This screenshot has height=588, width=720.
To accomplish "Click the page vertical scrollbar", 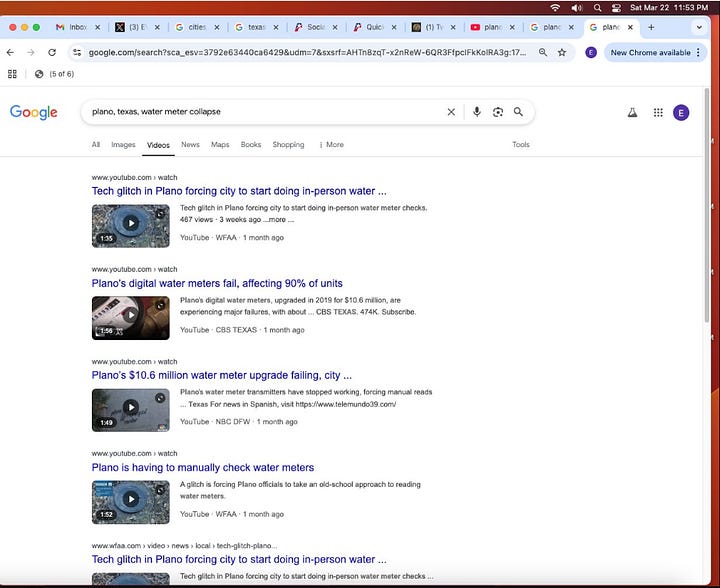I will (707, 206).
